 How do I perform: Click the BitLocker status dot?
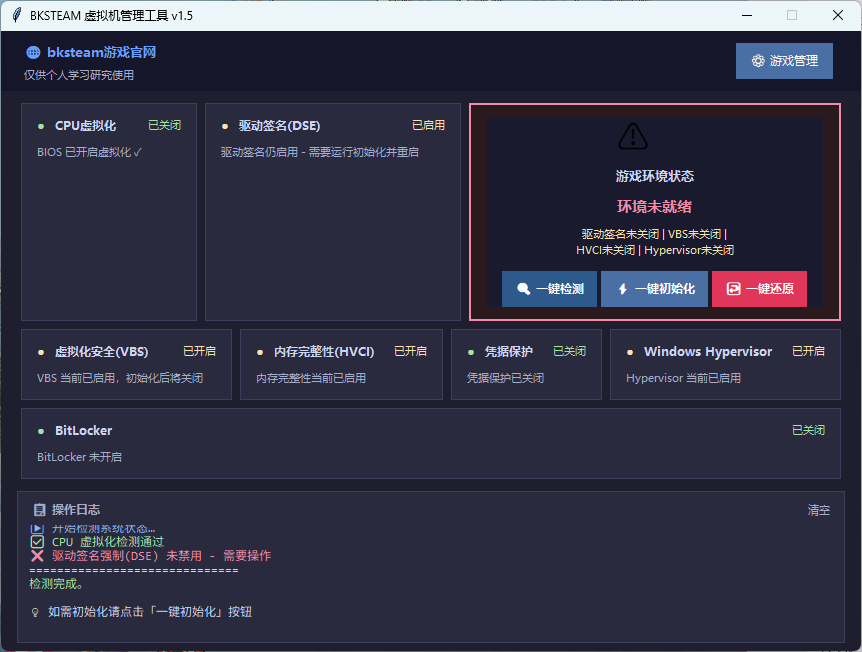(x=41, y=431)
